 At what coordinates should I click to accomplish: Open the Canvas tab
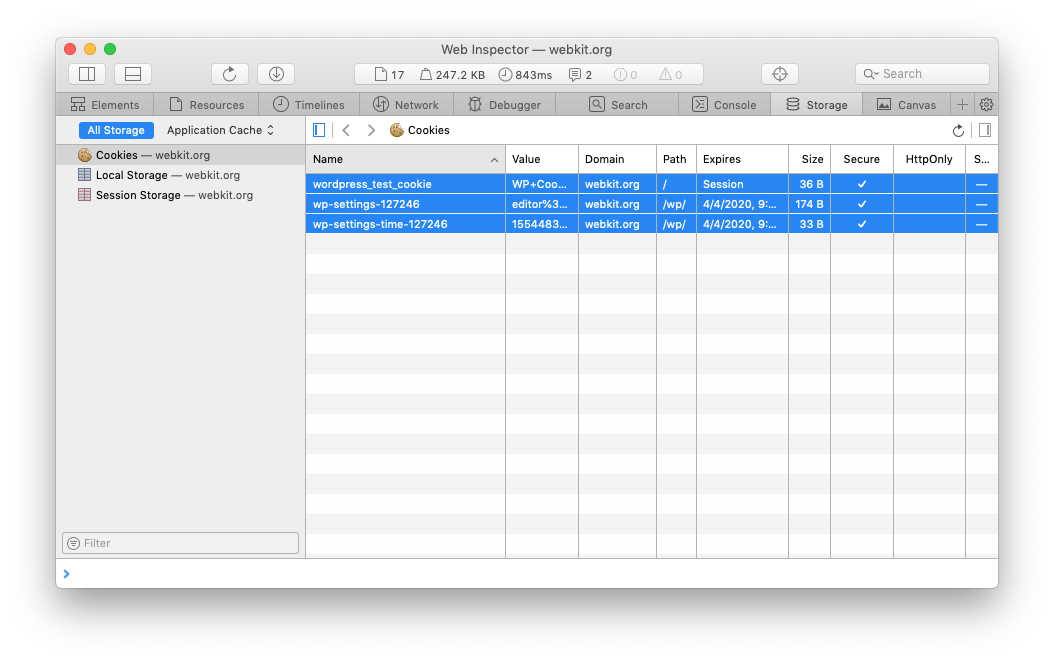(x=906, y=105)
